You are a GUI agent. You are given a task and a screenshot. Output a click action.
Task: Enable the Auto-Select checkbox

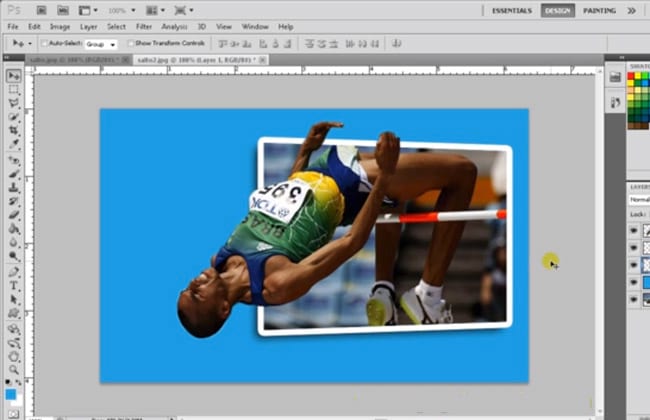(x=45, y=43)
